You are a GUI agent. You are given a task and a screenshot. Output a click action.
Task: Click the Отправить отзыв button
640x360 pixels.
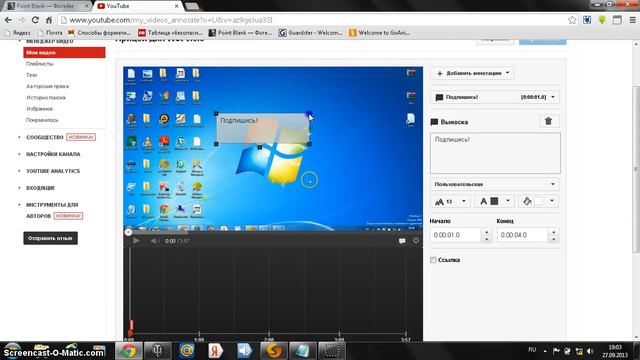(50, 238)
